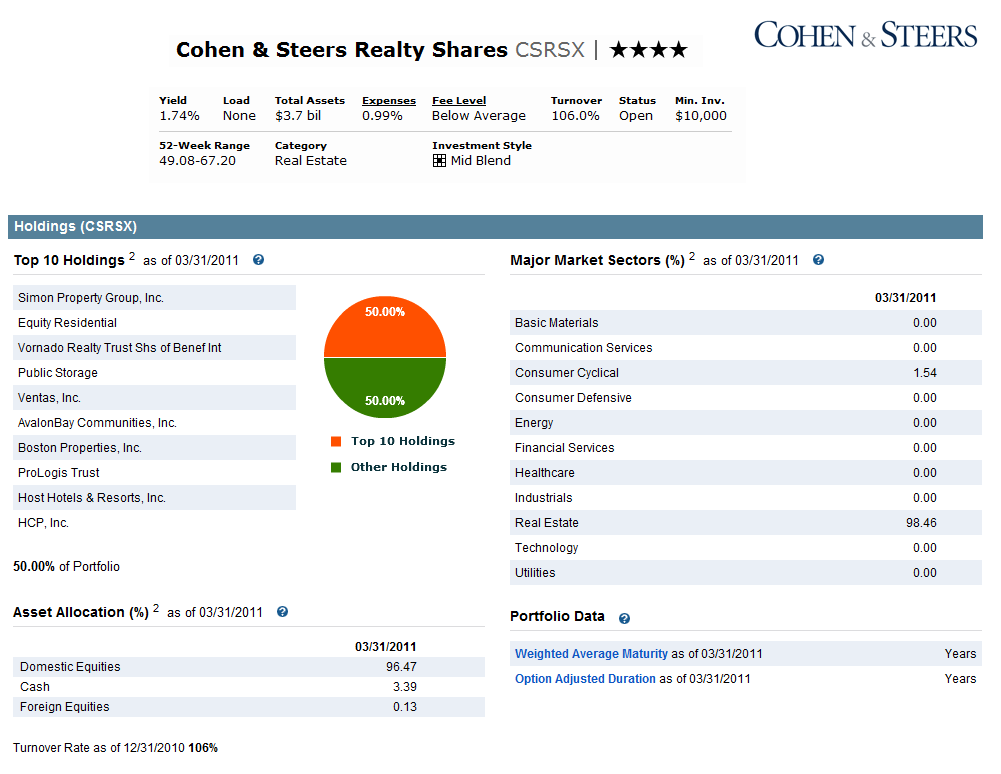The image size is (1001, 774).
Task: Open the Expenses link
Action: 388,100
